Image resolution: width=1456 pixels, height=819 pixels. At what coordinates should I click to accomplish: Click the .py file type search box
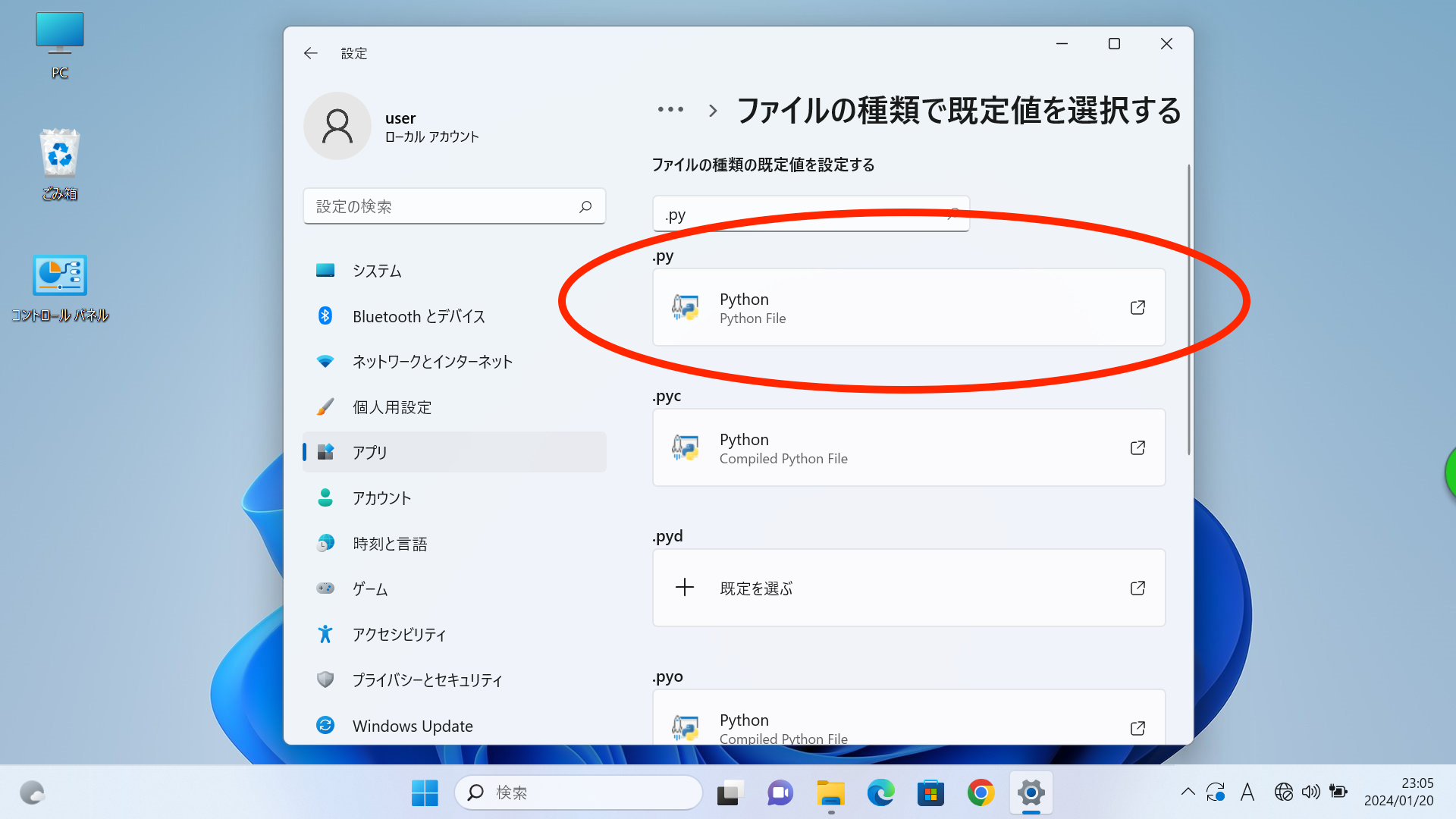point(810,214)
